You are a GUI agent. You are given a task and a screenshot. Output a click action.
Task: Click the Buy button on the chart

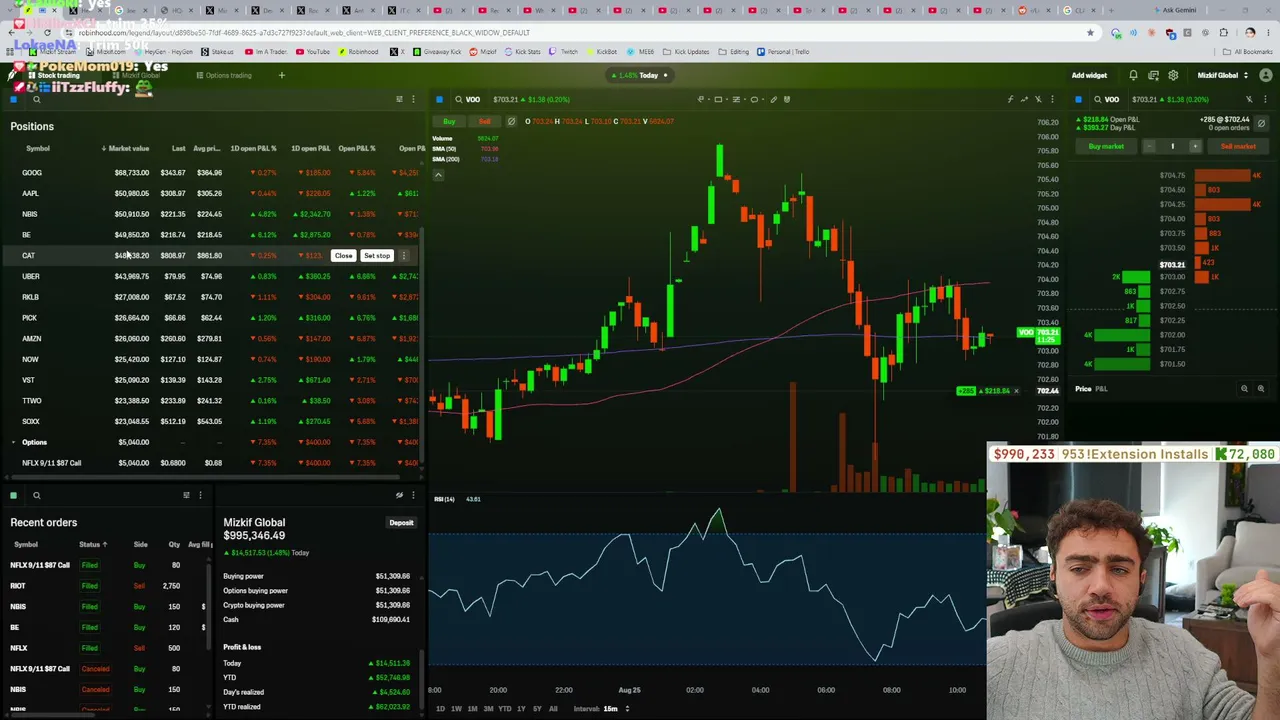[x=449, y=122]
